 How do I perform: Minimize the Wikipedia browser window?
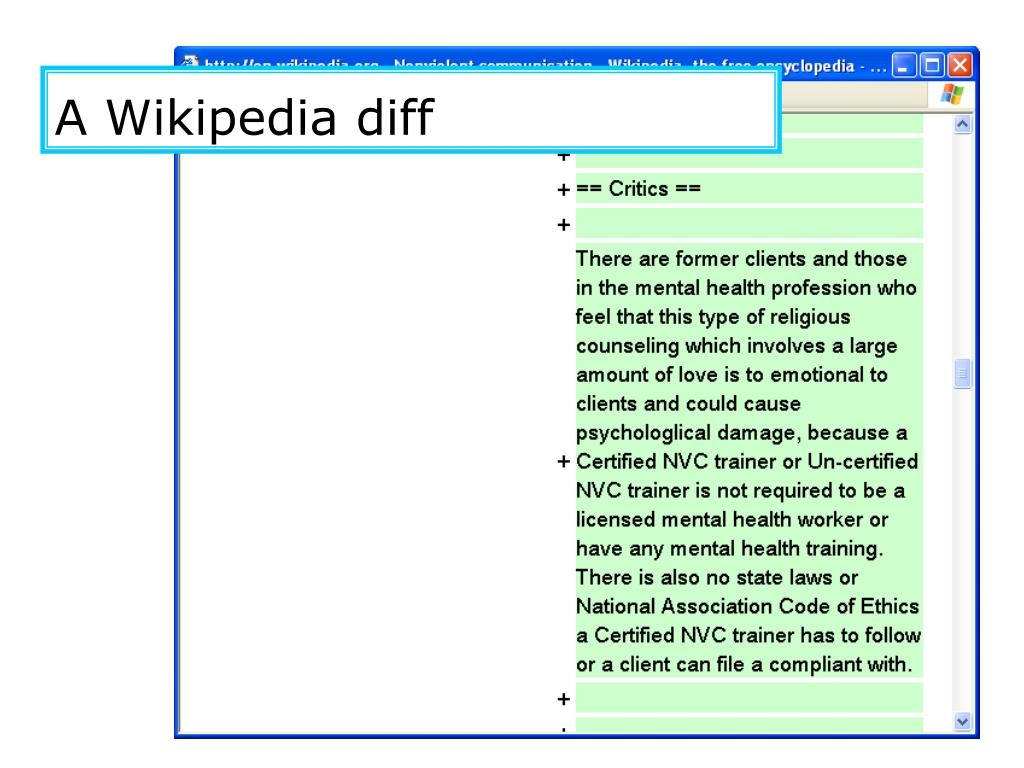[904, 66]
